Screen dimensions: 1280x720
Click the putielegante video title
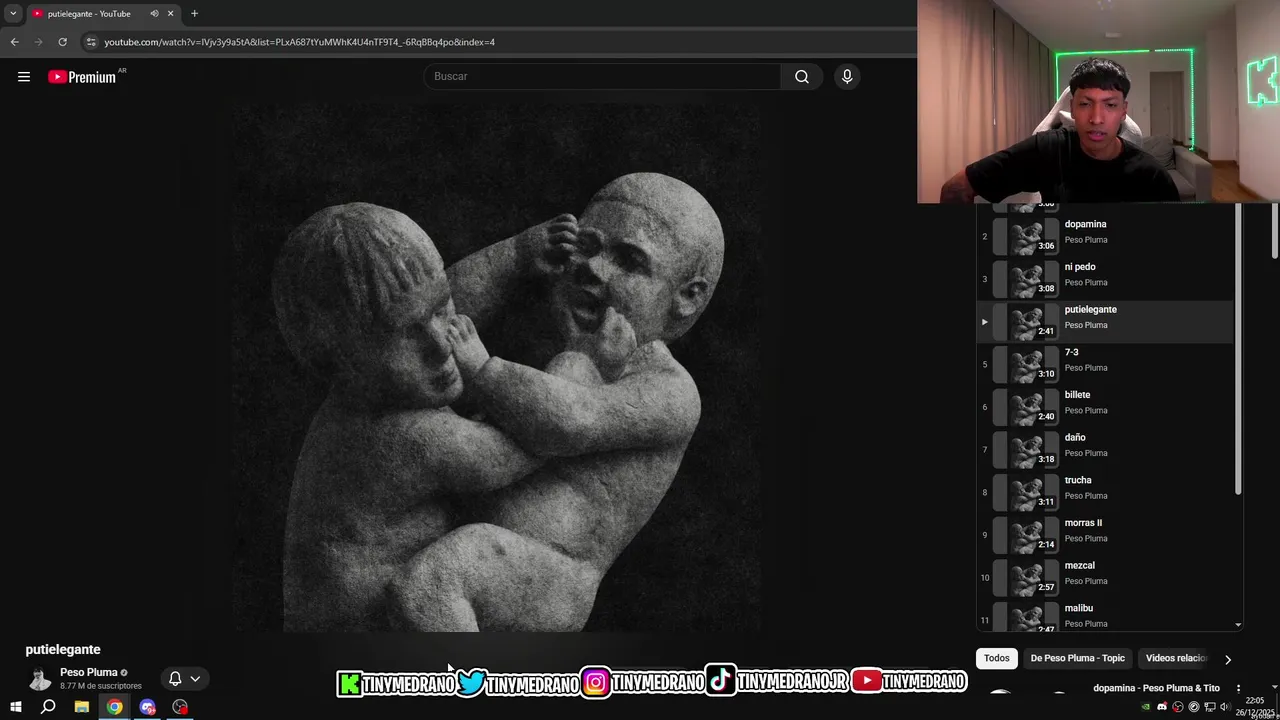point(63,649)
